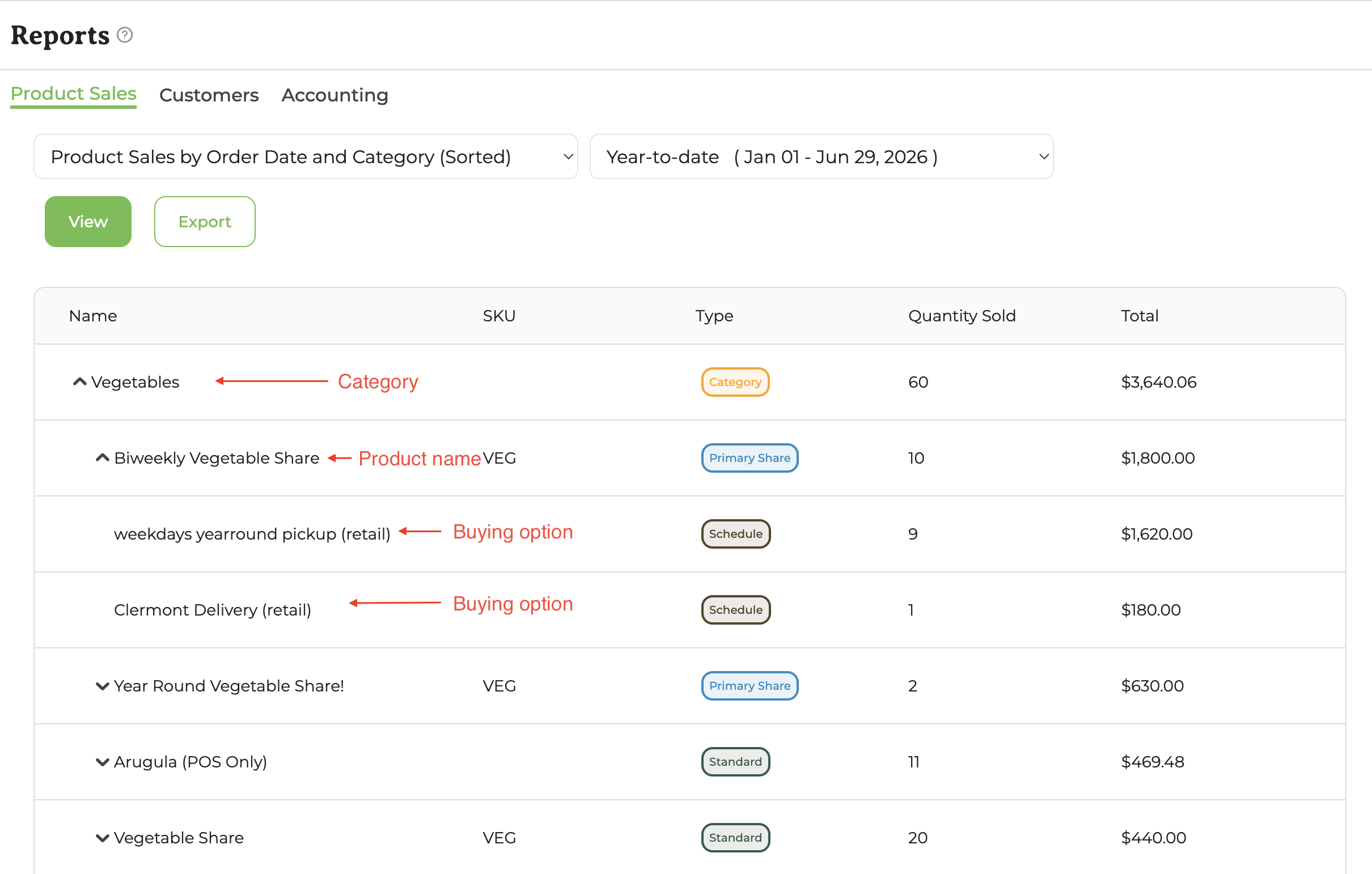Collapse the Biweekly Vegetable Share row
This screenshot has width=1372, height=874.
(103, 457)
